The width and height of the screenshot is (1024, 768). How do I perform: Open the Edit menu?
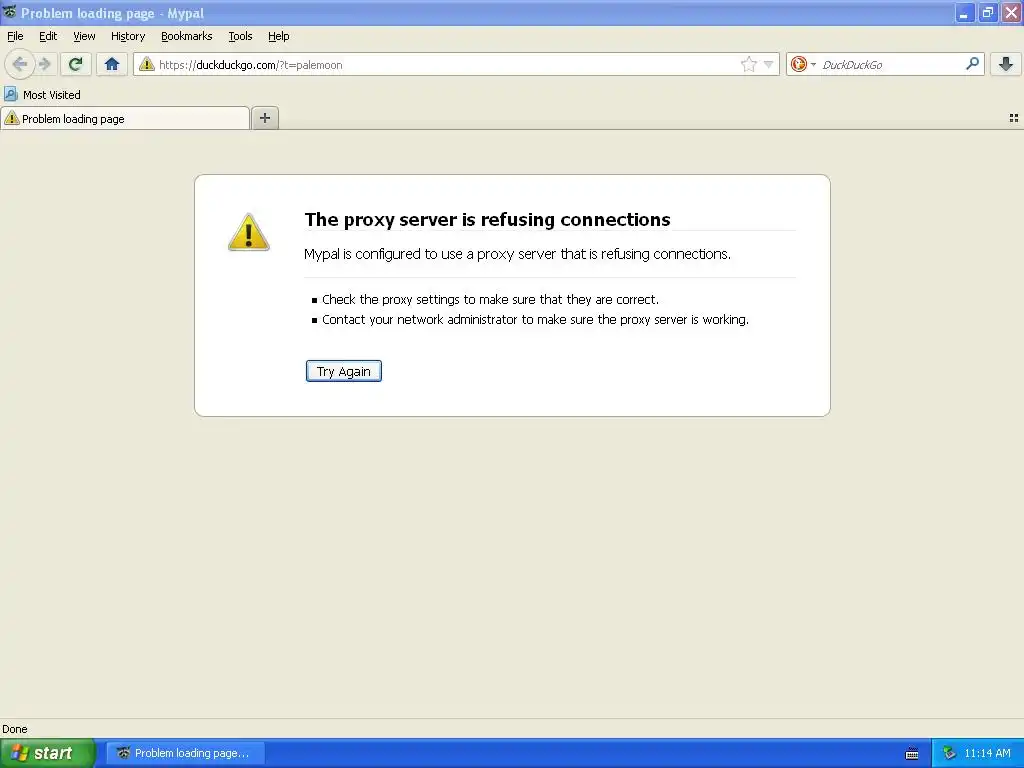[x=48, y=36]
